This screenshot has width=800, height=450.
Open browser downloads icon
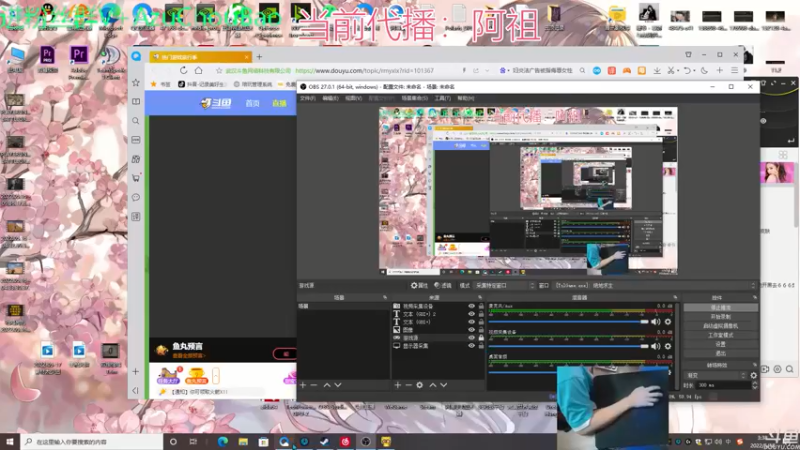click(657, 70)
